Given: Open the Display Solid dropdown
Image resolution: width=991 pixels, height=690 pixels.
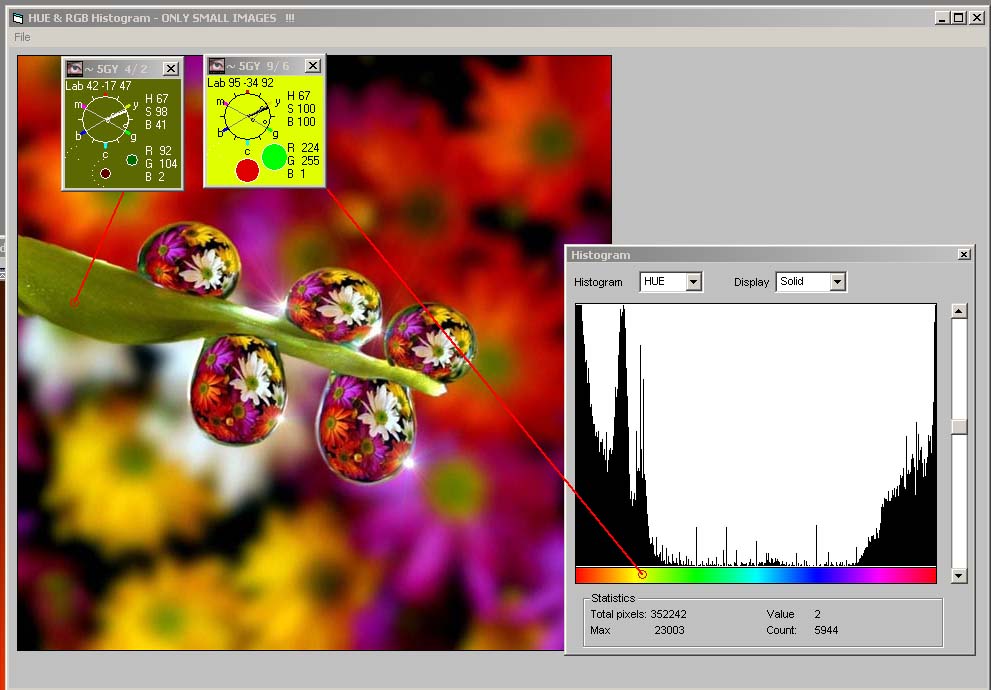Looking at the screenshot, I should coord(838,282).
